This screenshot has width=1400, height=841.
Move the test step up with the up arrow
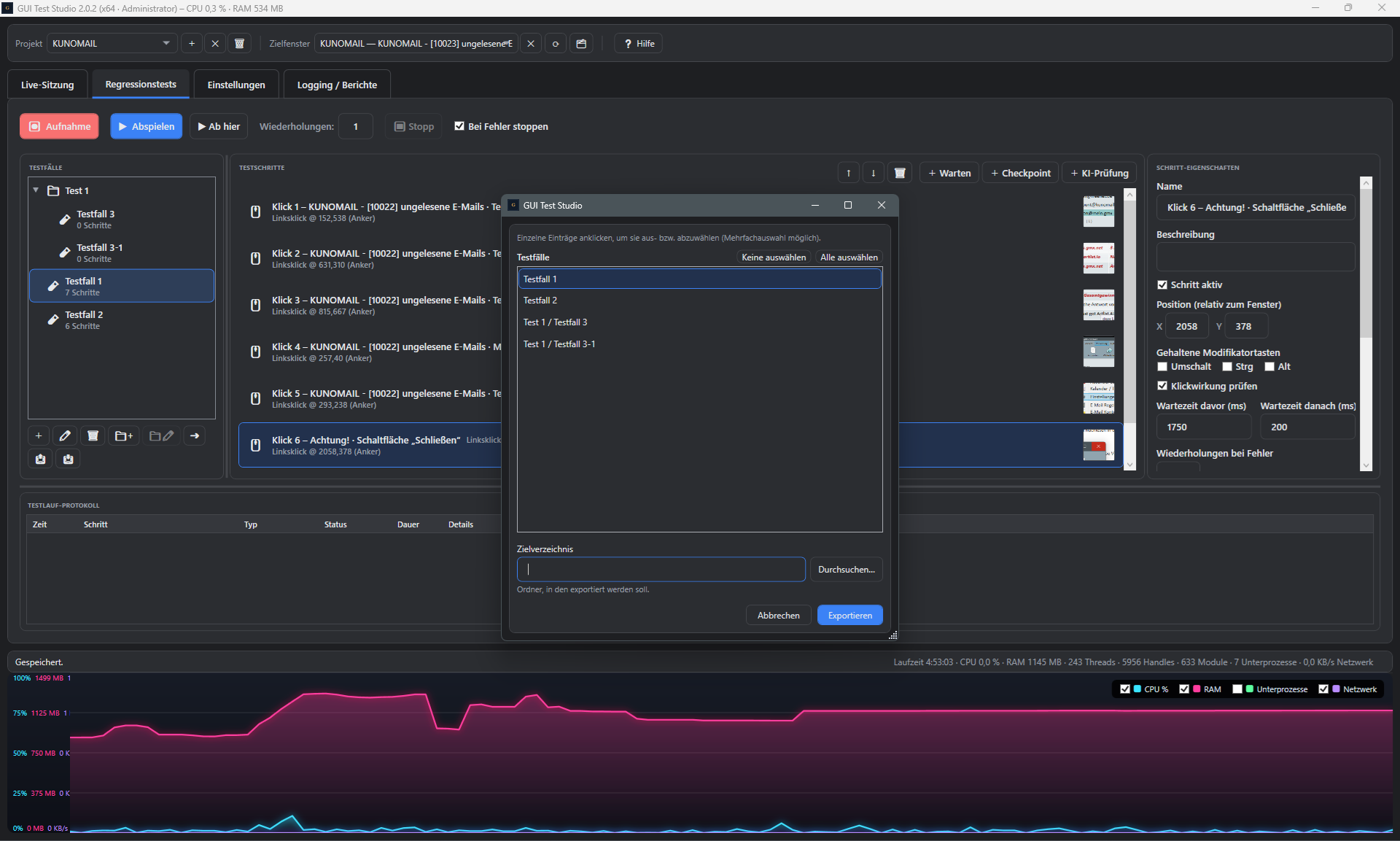[x=849, y=174]
